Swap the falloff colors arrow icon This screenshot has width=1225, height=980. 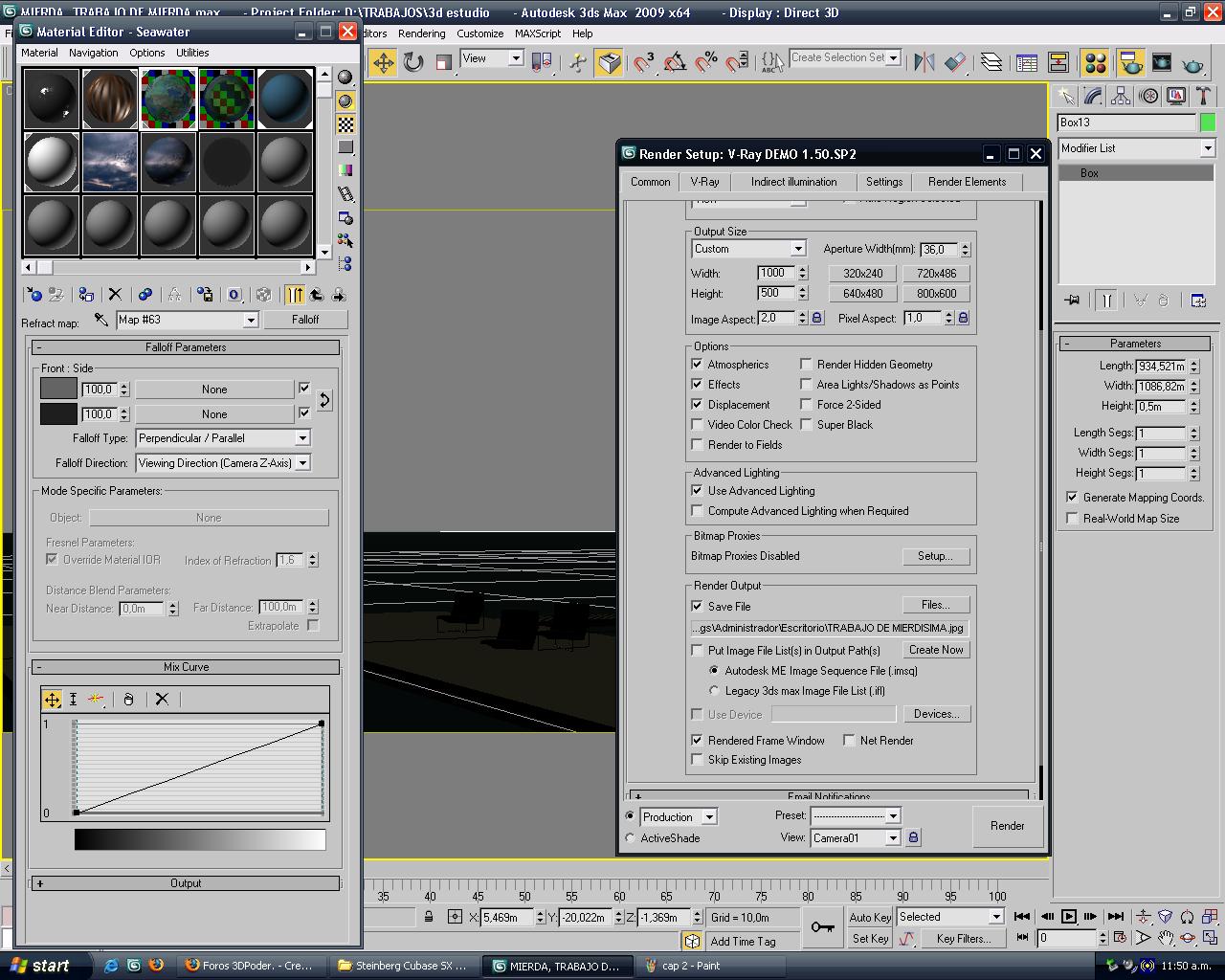(324, 401)
